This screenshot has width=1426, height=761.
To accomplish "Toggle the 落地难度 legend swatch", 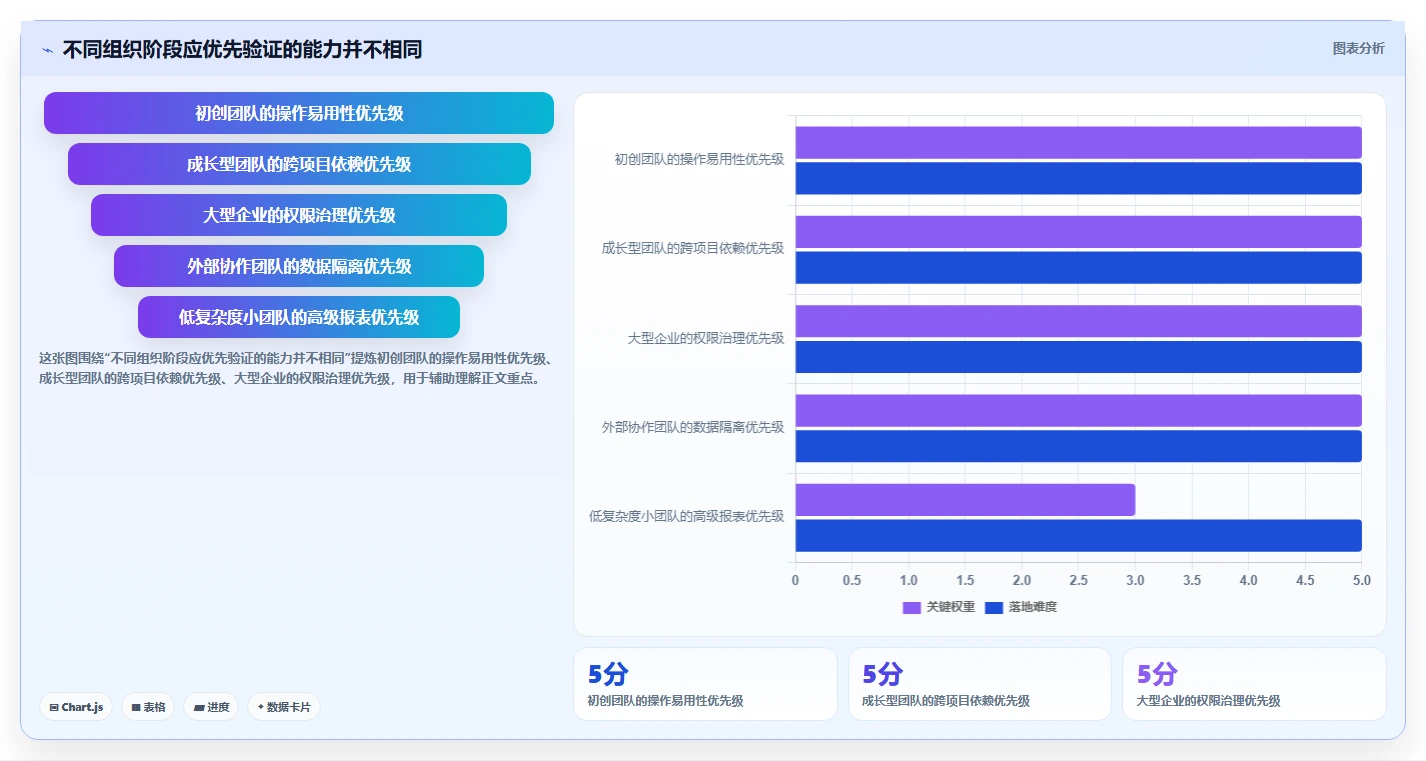I will (994, 607).
